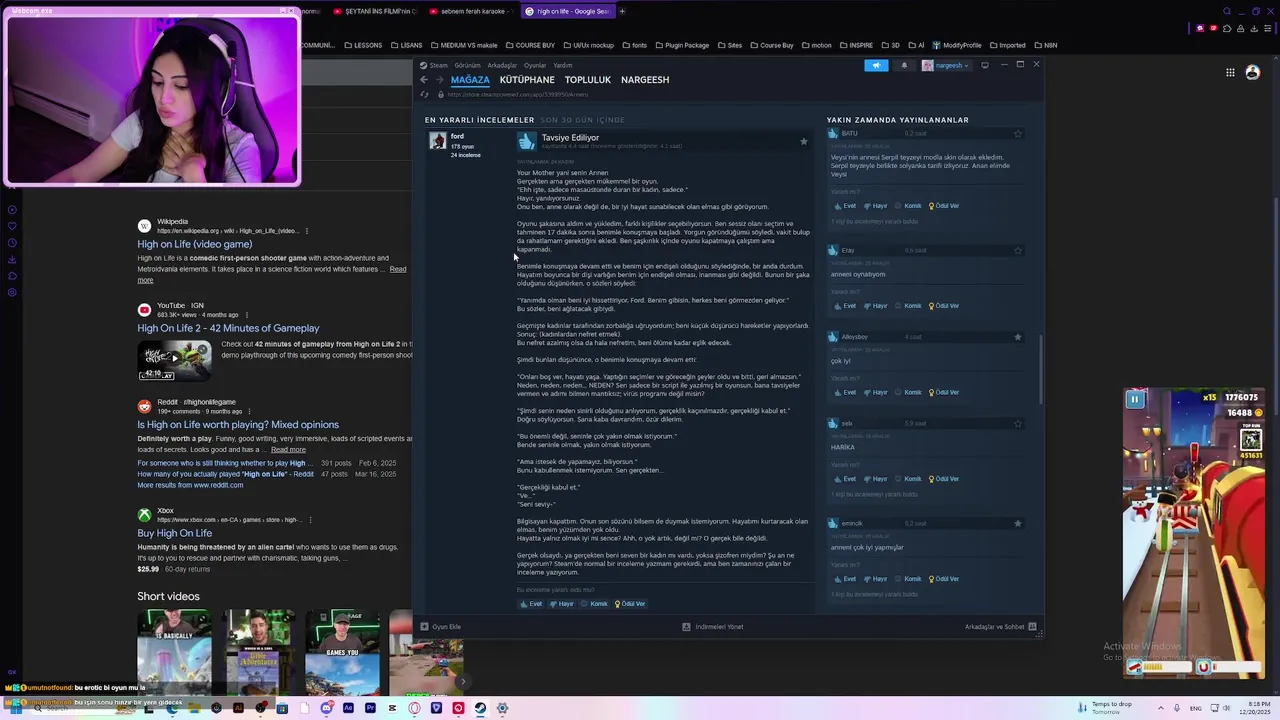Viewport: 1280px width, 720px height.
Task: Open the Steam menu
Action: pyautogui.click(x=434, y=65)
